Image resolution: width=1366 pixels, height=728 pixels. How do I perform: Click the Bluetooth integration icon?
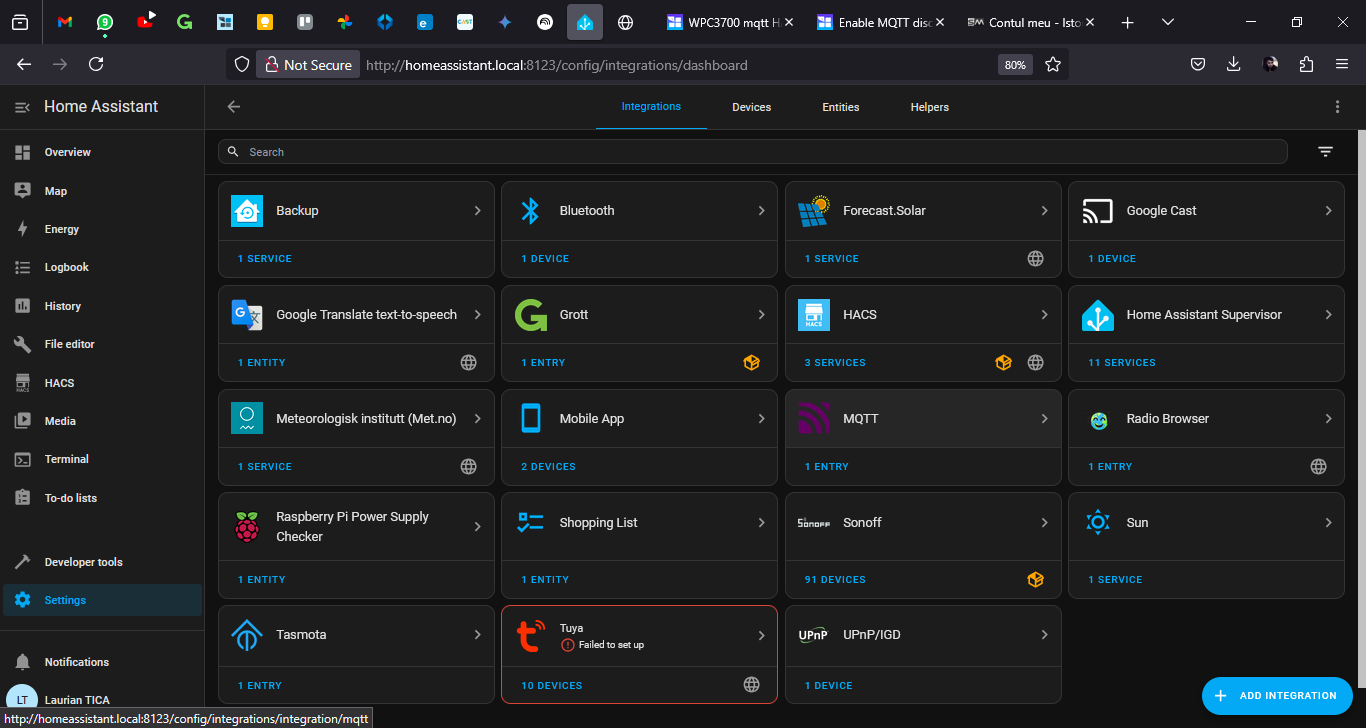[531, 211]
